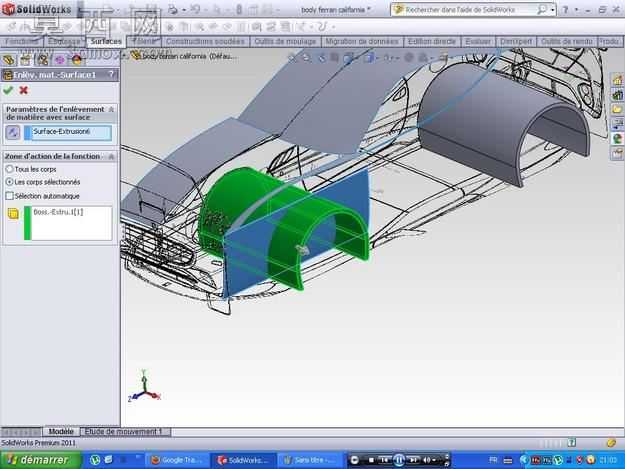Switch to Google Tra... taskbar window

tap(177, 460)
